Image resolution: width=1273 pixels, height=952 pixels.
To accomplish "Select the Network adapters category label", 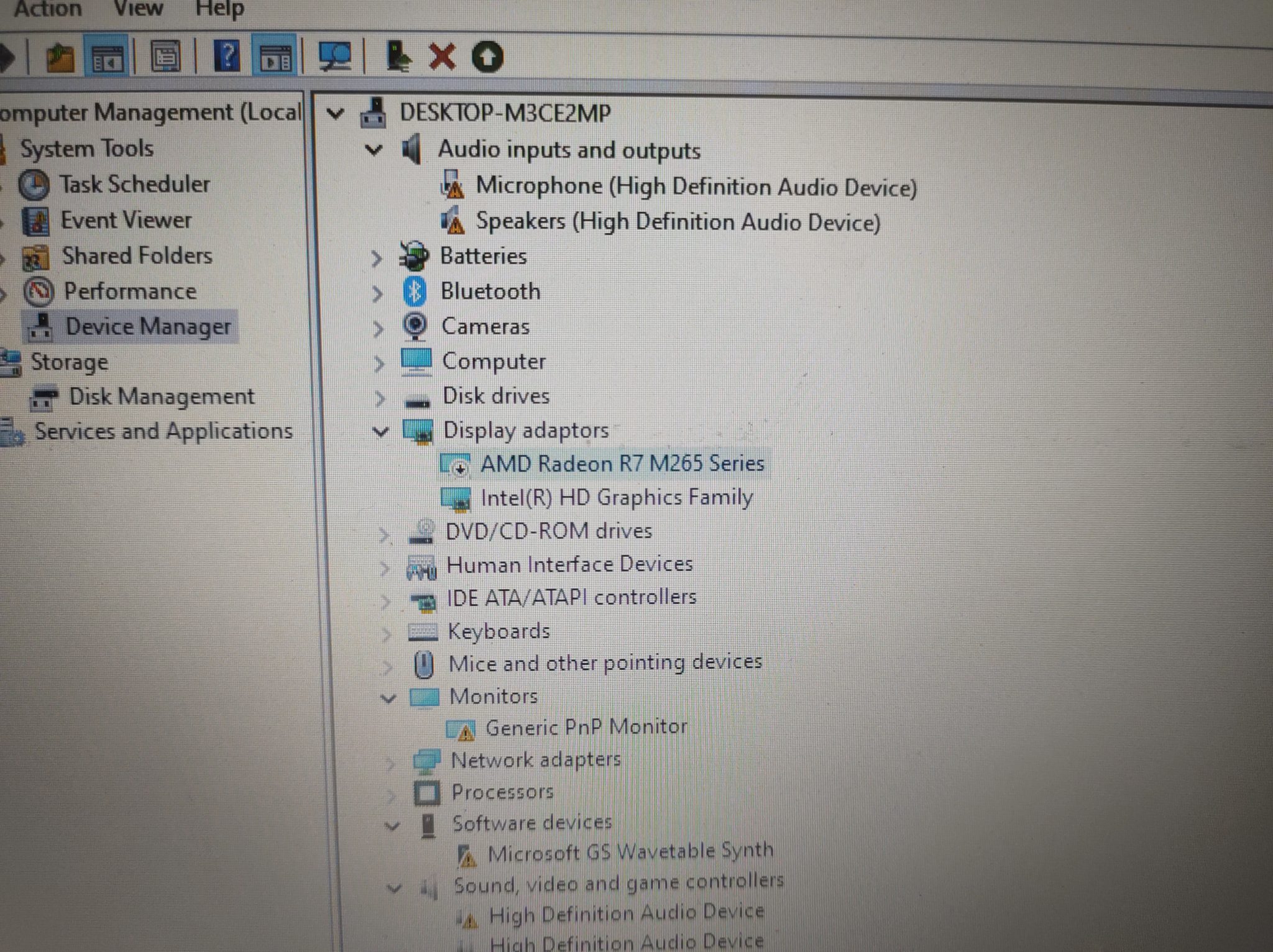I will click(x=536, y=759).
